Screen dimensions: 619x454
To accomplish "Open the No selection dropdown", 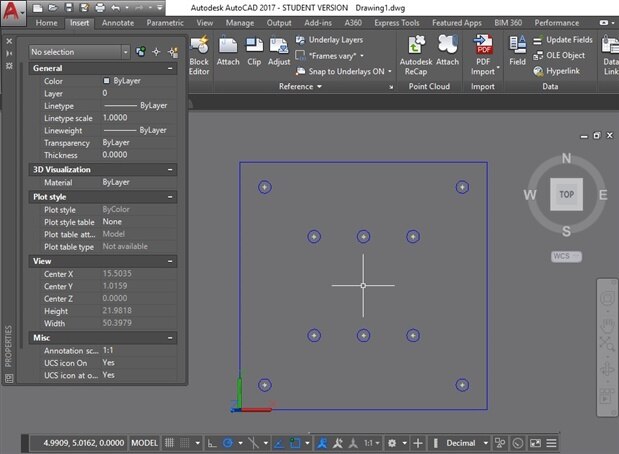I will (80, 51).
